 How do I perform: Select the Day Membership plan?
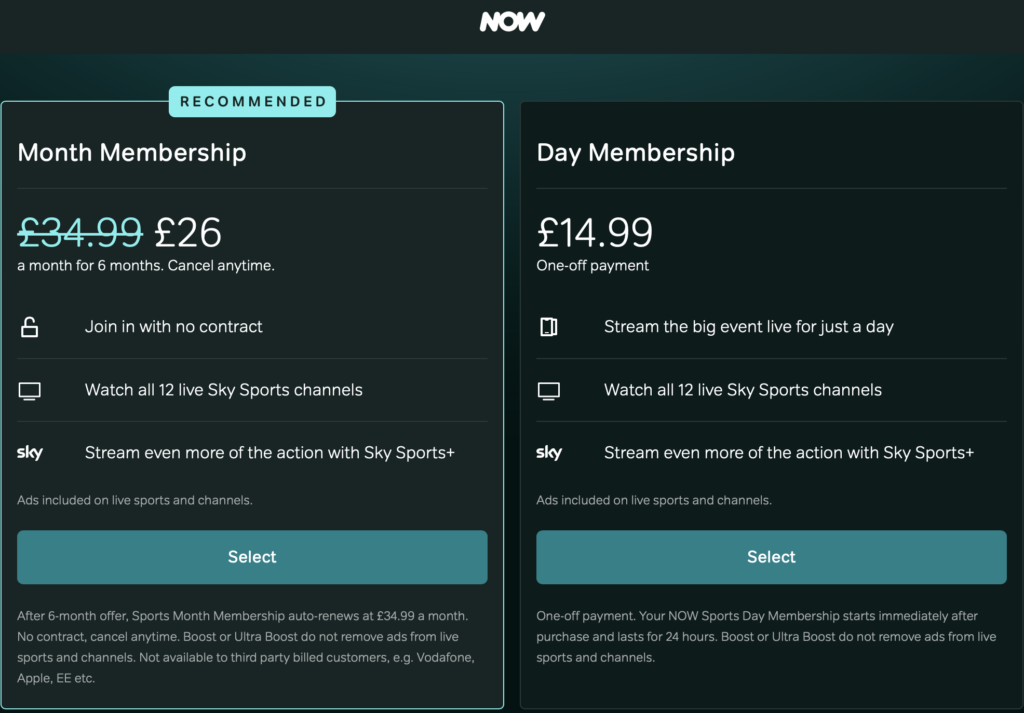pyautogui.click(x=771, y=557)
